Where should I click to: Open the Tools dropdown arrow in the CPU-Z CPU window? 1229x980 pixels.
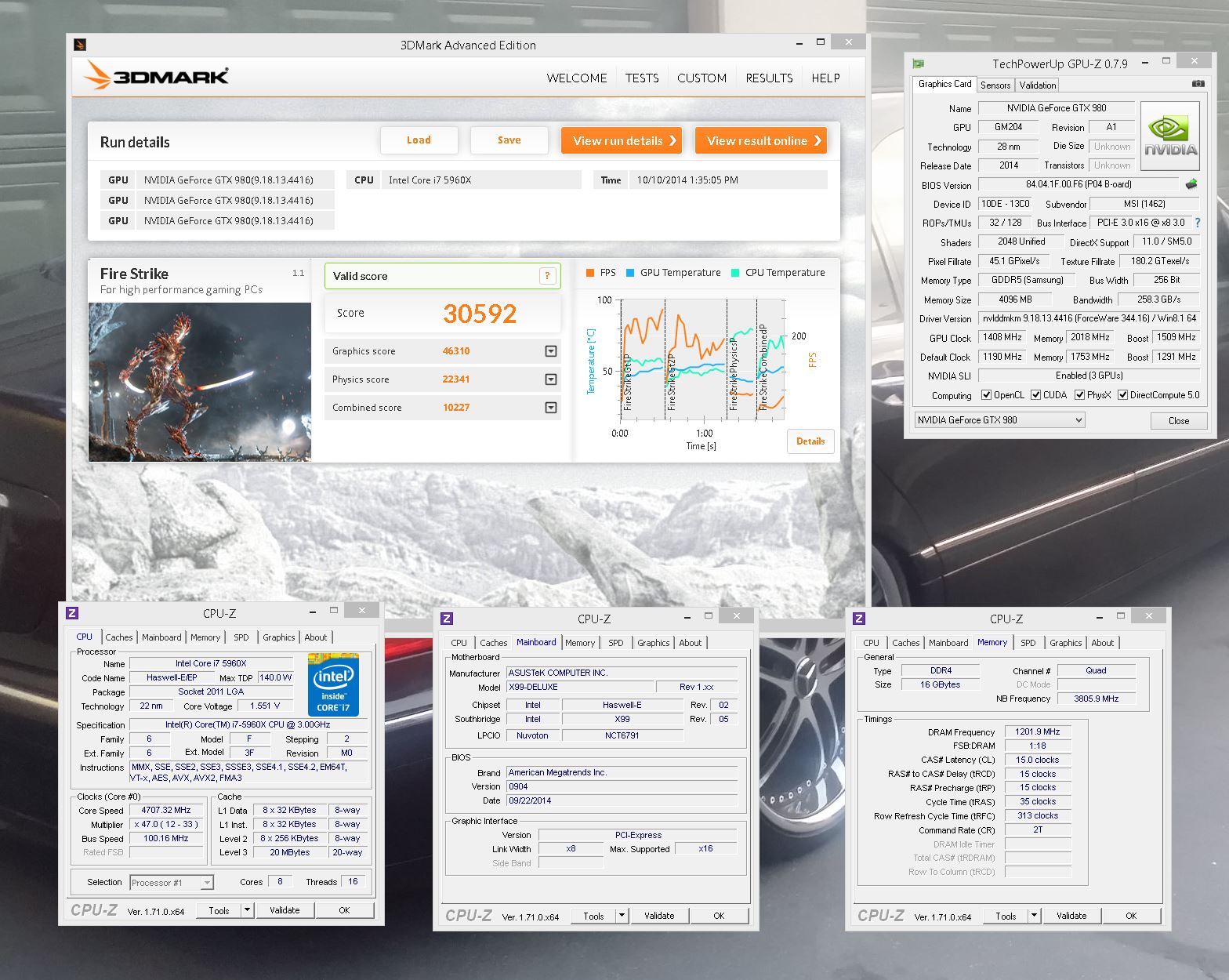click(x=248, y=910)
